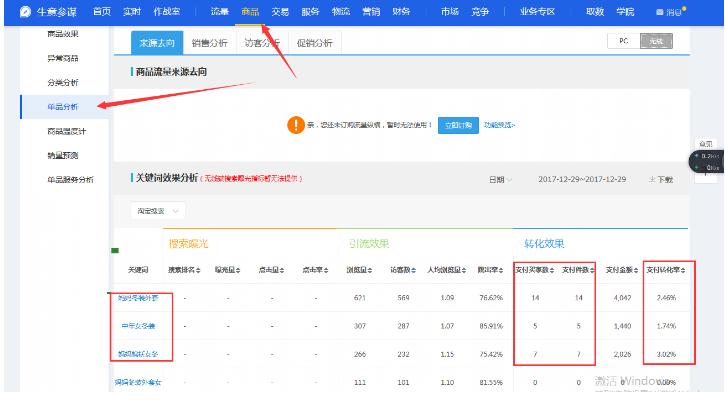Image resolution: width=725 pixels, height=404 pixels.
Task: Sort by 搜索排名 column arrows
Action: 198,270
